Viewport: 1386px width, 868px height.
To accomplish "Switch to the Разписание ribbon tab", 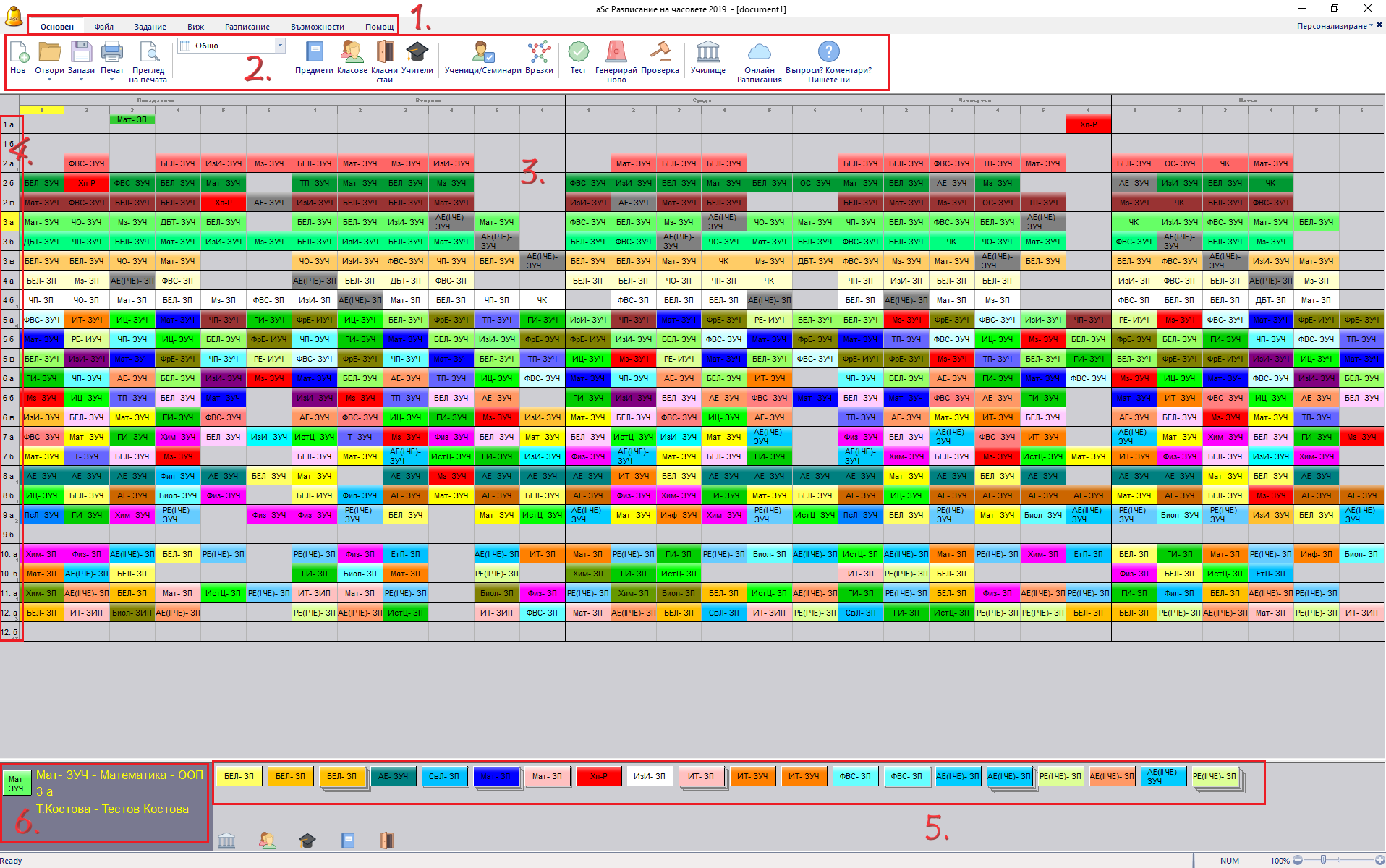I will 247,27.
